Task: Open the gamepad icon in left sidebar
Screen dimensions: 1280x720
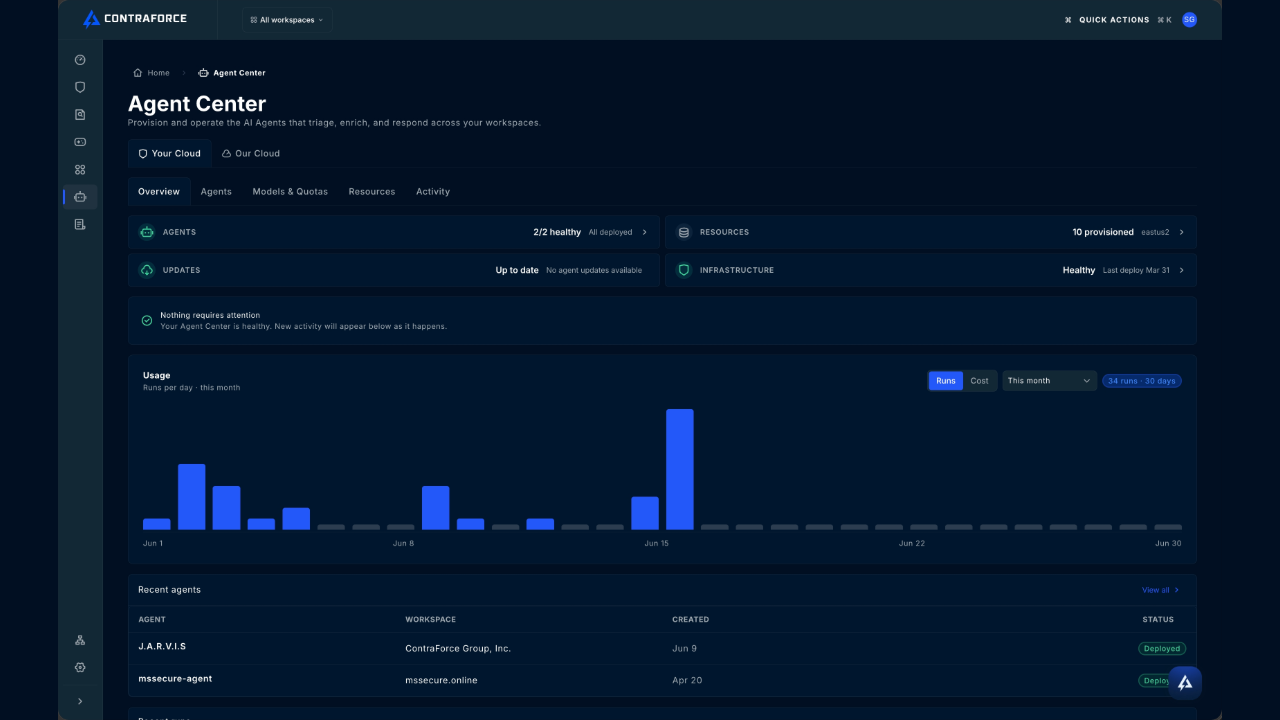Action: (x=80, y=142)
